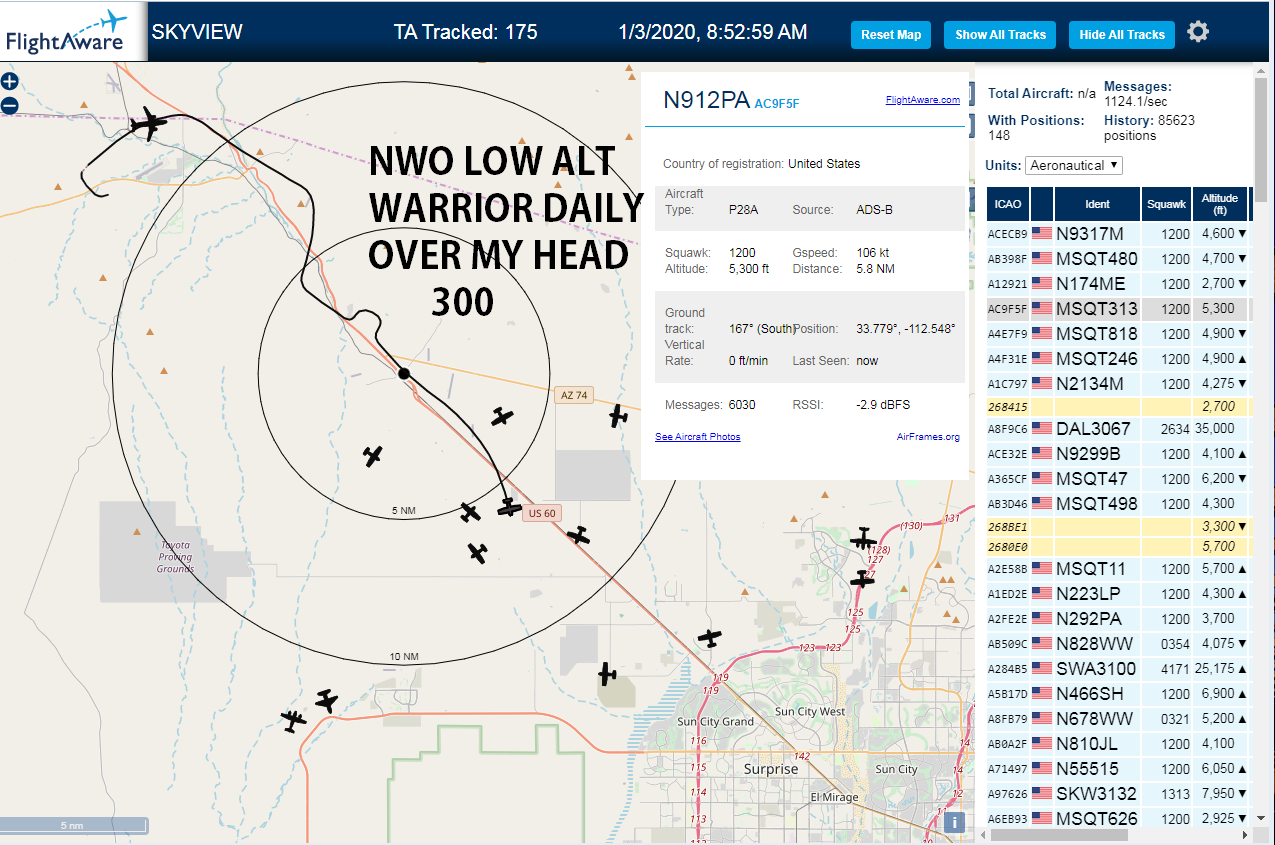Click the US flag in the N9317M row

[1042, 234]
